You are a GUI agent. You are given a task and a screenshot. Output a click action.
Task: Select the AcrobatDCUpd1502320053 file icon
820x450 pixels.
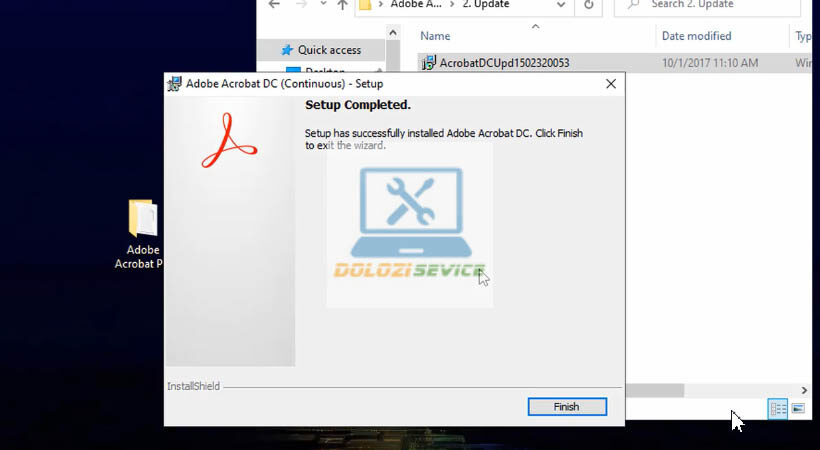pos(430,63)
